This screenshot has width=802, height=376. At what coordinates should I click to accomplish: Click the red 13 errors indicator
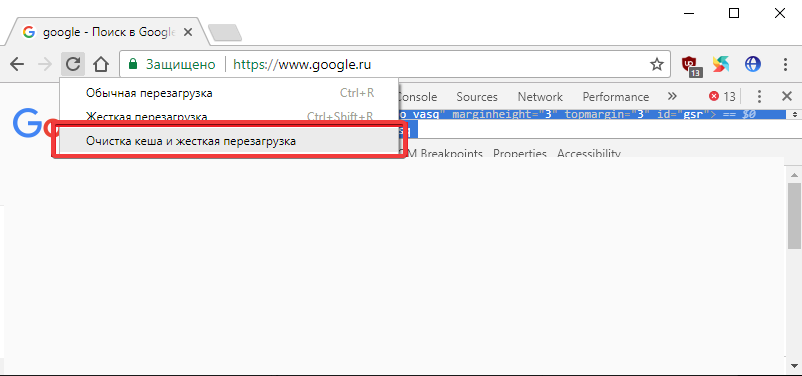[x=722, y=96]
